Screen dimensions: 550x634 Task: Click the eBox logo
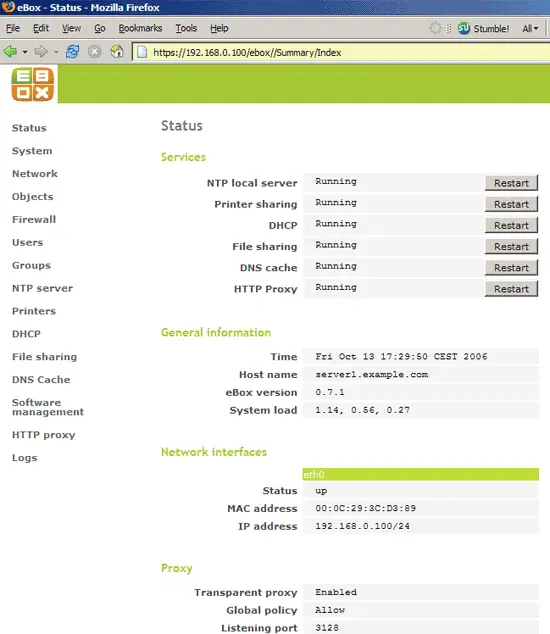(x=32, y=84)
